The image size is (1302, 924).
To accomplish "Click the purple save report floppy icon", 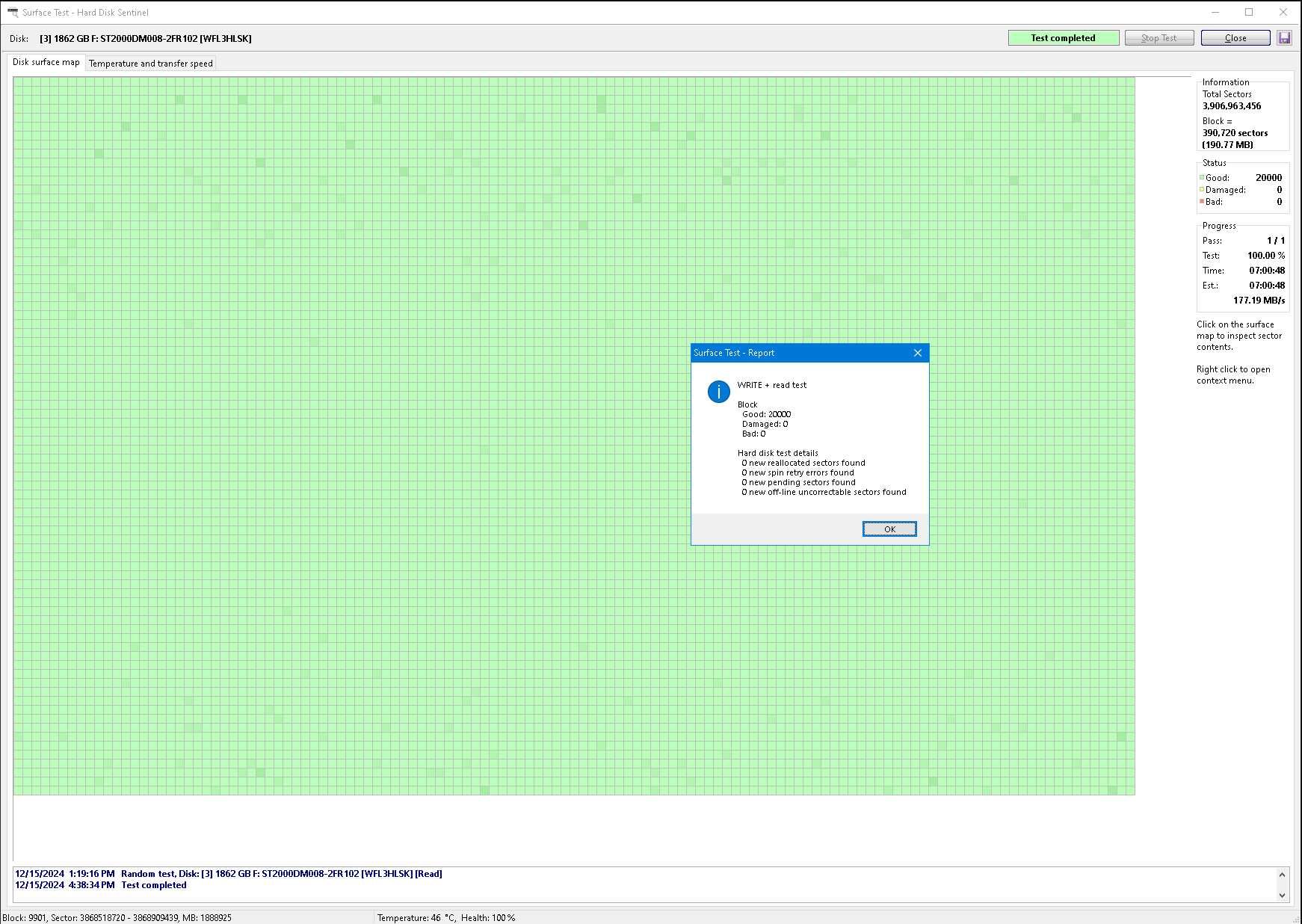I will (x=1285, y=38).
